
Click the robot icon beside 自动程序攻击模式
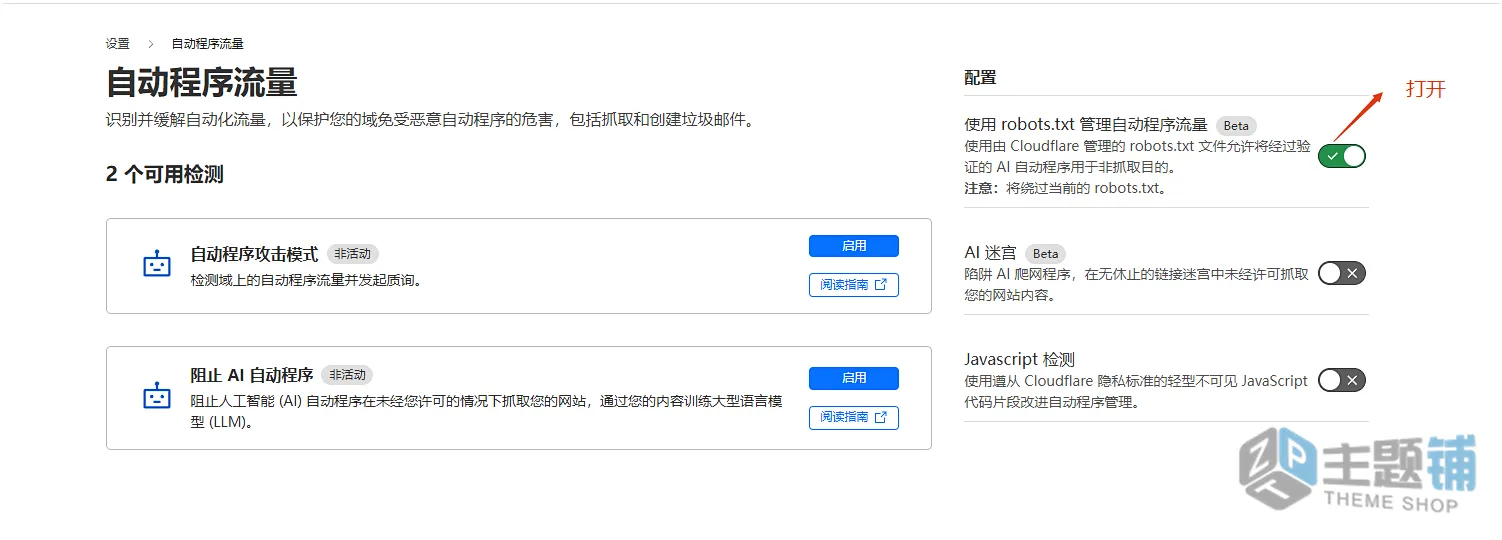coord(156,265)
